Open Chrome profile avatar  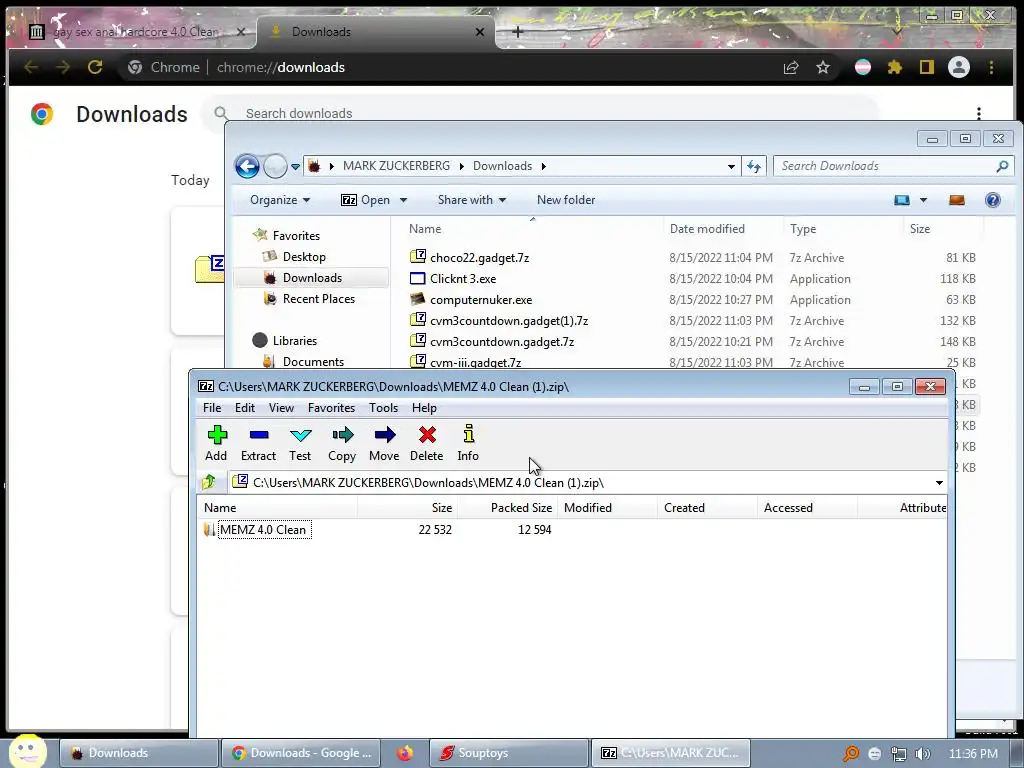(x=958, y=67)
